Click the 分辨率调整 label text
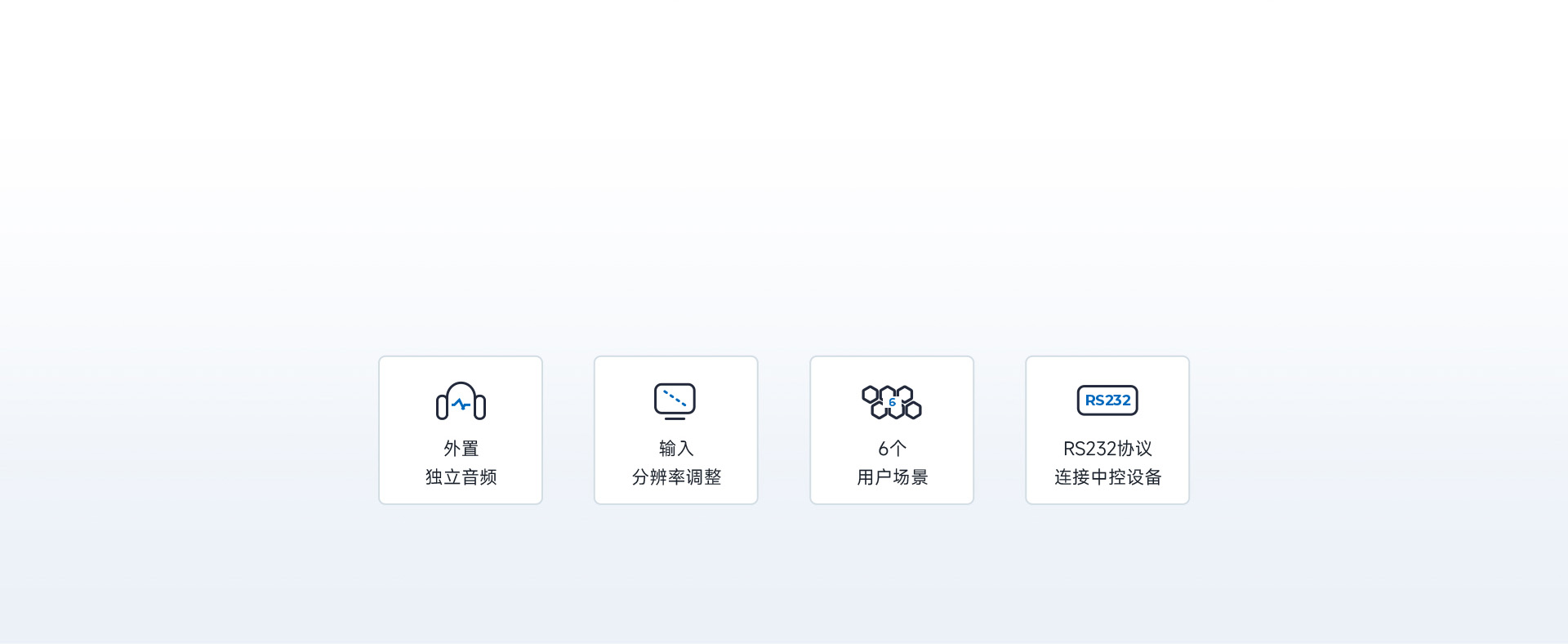Image resolution: width=1568 pixels, height=644 pixels. click(676, 477)
